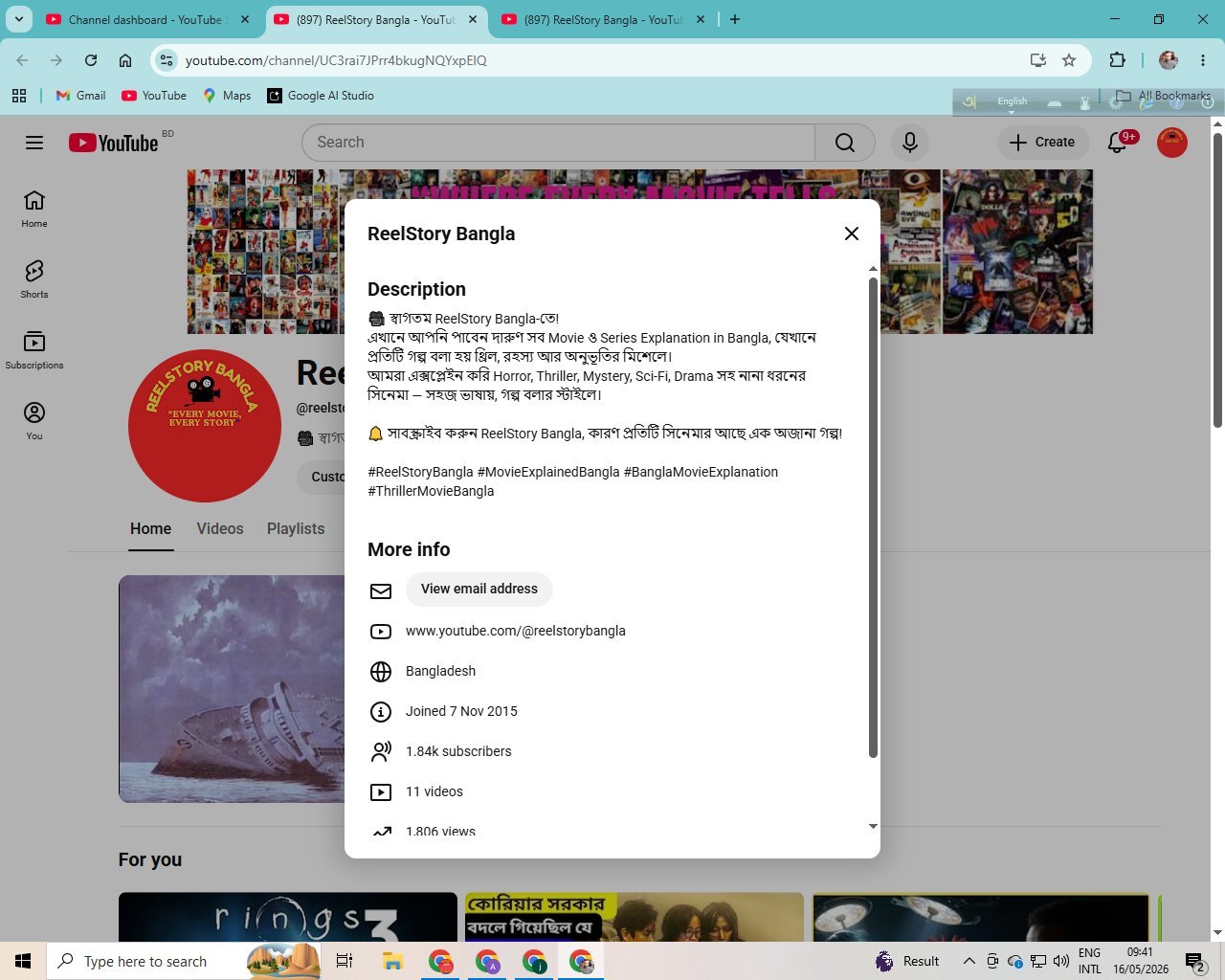Open the Gmail bookmark
The image size is (1225, 980).
click(x=81, y=96)
